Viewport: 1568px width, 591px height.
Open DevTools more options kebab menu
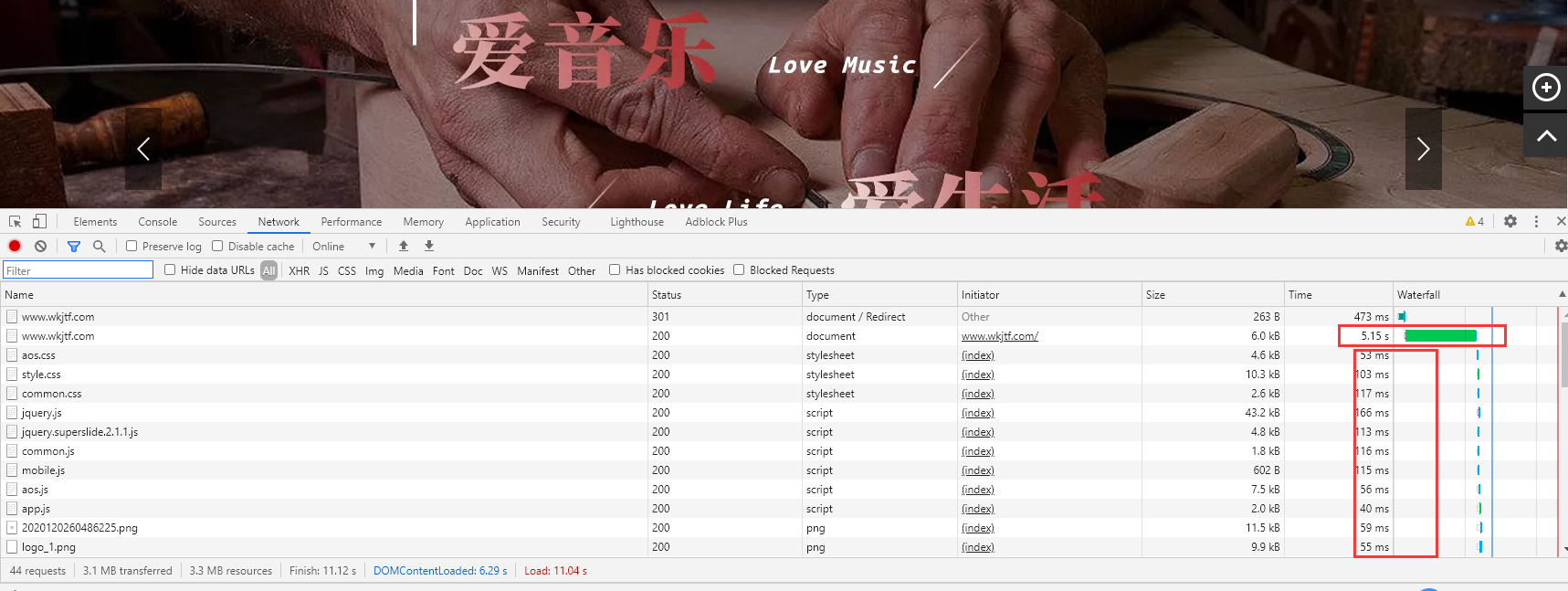point(1536,221)
